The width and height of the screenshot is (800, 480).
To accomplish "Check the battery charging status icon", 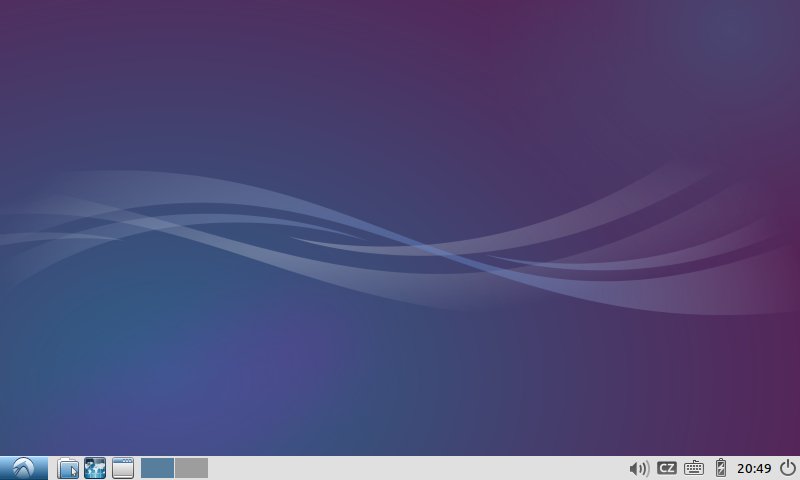I will [x=721, y=468].
